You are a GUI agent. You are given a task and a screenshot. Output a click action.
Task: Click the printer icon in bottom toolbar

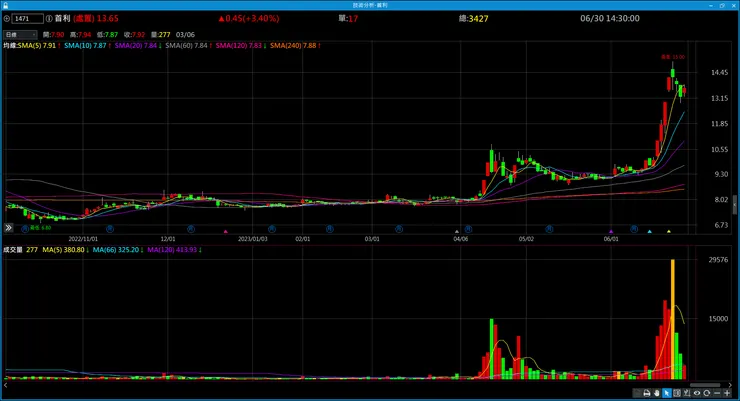click(x=647, y=393)
